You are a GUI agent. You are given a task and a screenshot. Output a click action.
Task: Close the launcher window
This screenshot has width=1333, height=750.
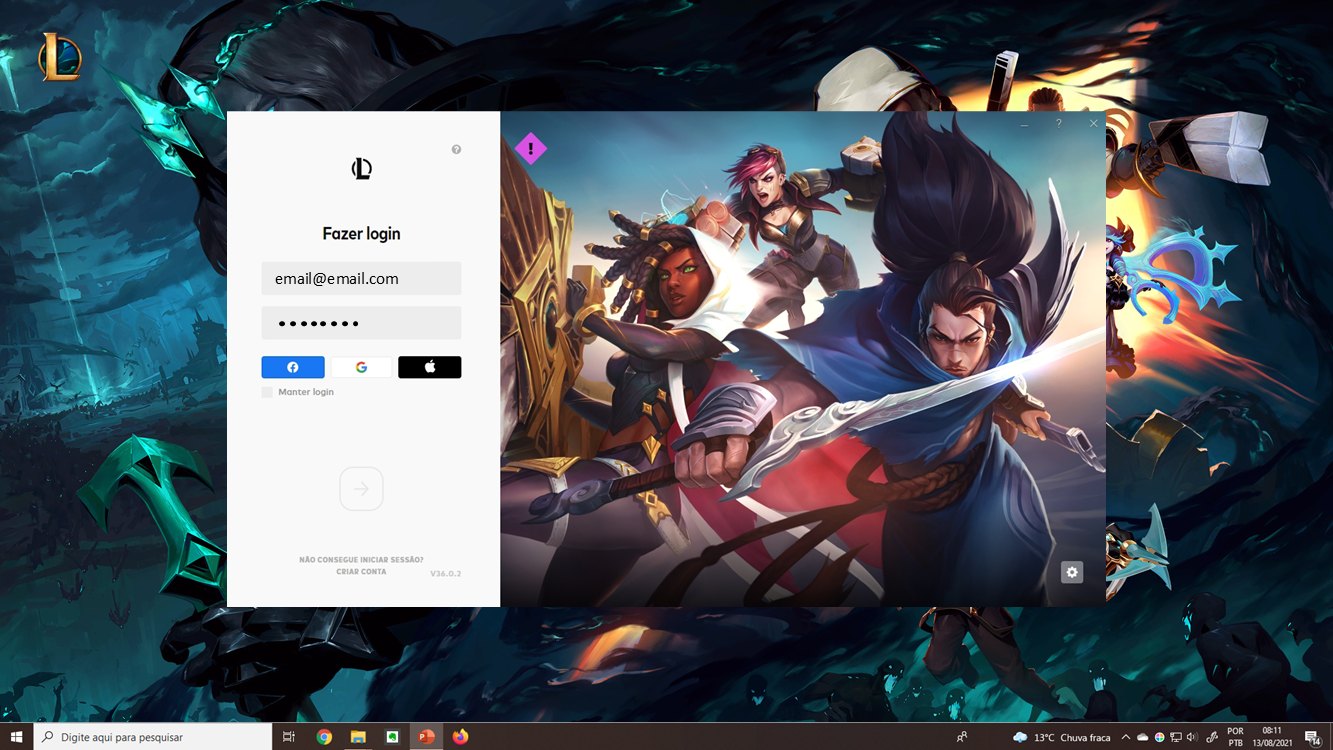(x=1094, y=123)
